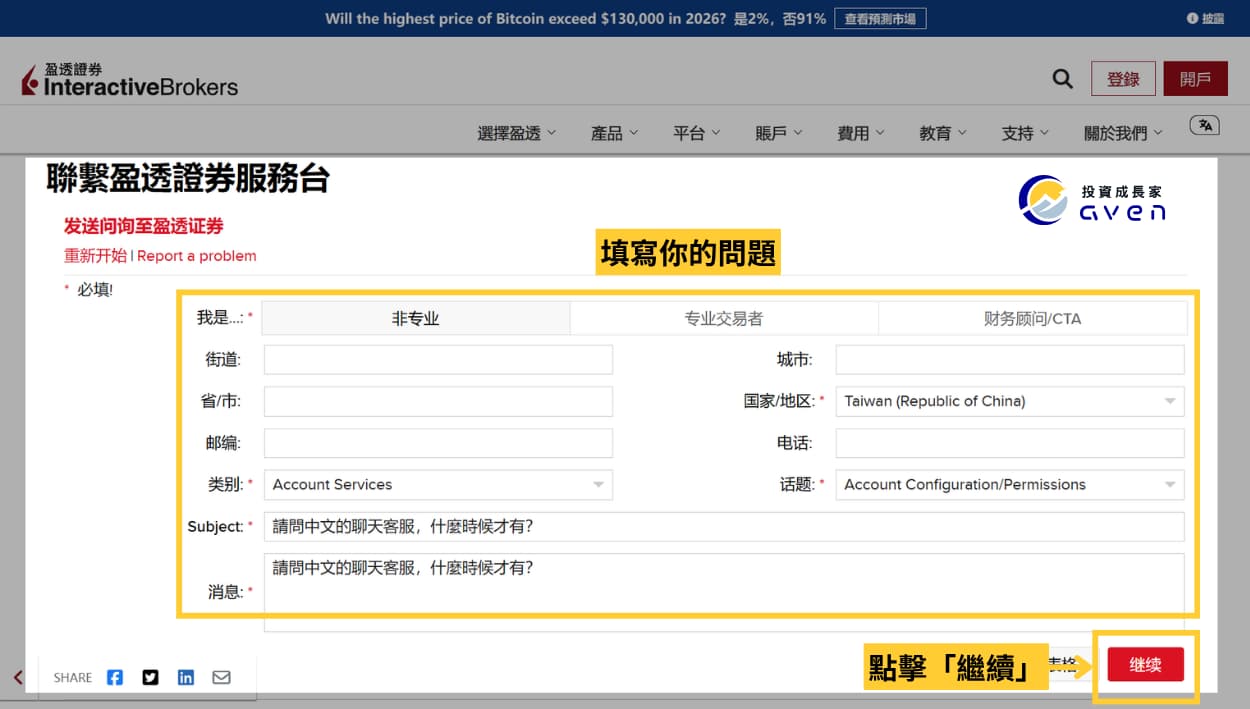Focus the 邮编 postal code field
Viewport: 1250px width, 709px height.
438,443
